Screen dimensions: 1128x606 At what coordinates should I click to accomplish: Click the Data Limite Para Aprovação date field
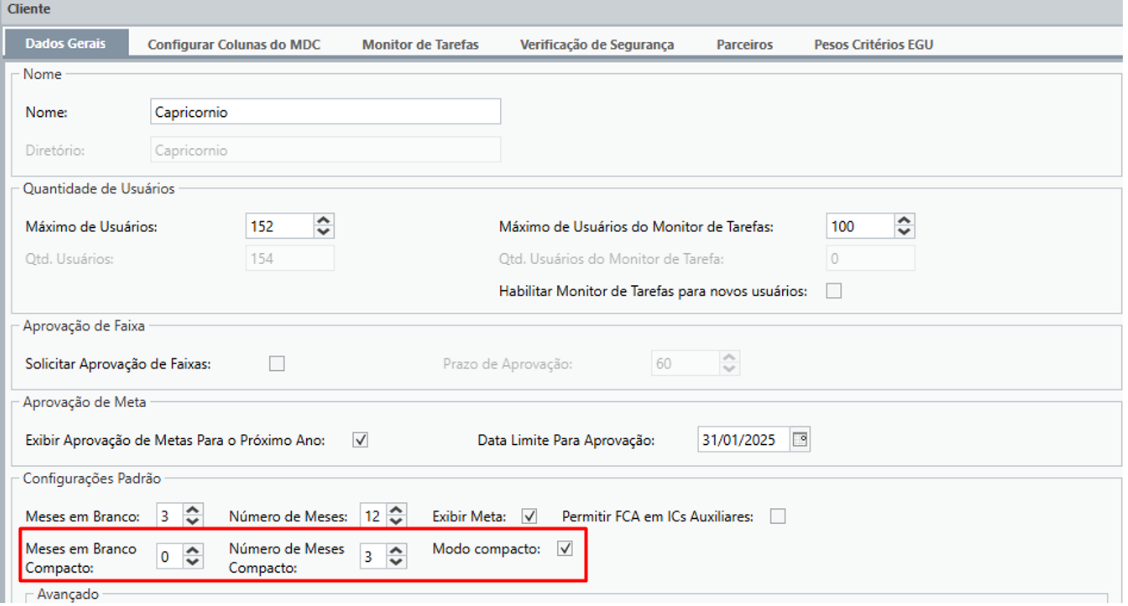[742, 440]
